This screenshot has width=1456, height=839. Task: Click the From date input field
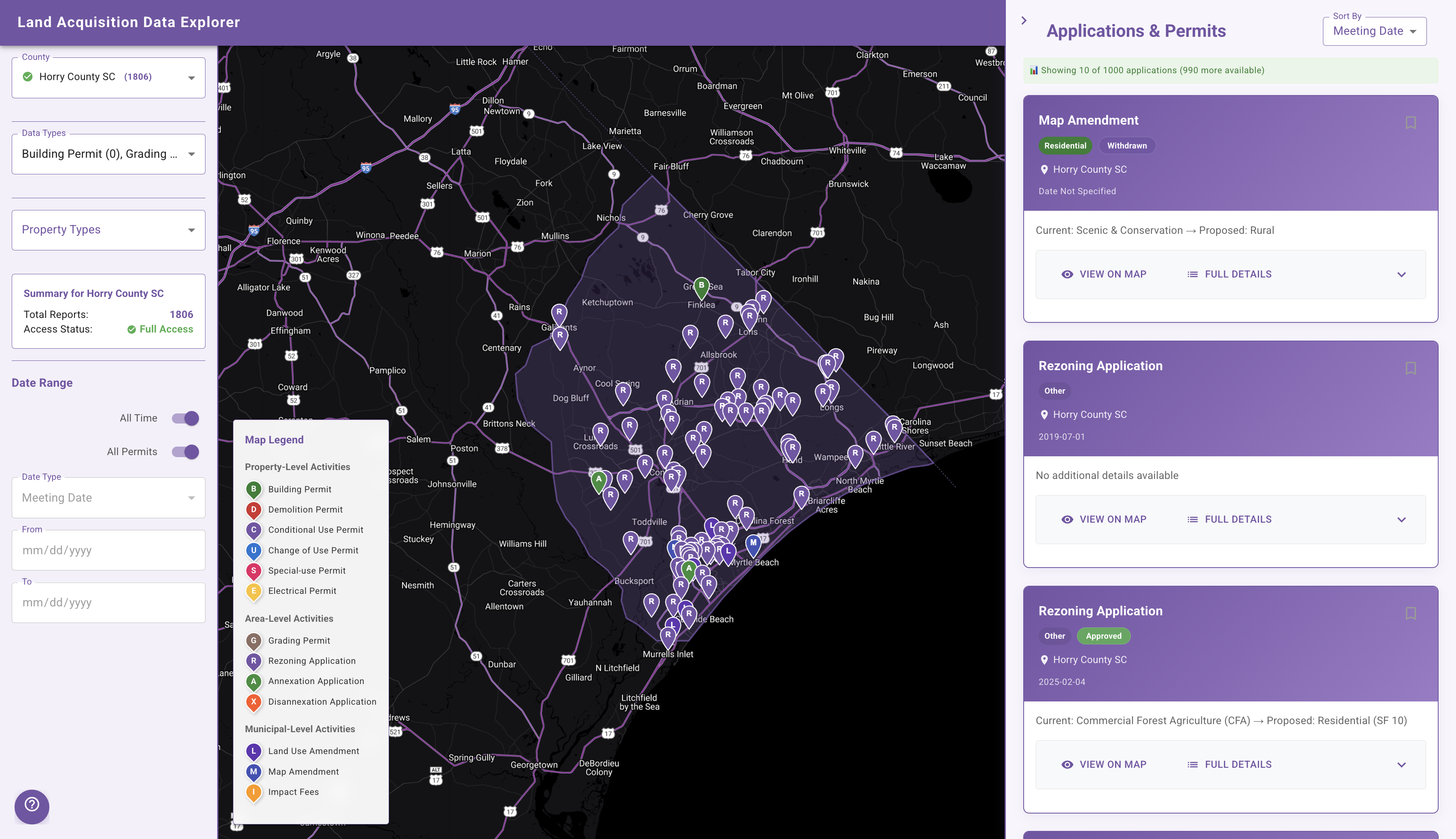tap(108, 550)
